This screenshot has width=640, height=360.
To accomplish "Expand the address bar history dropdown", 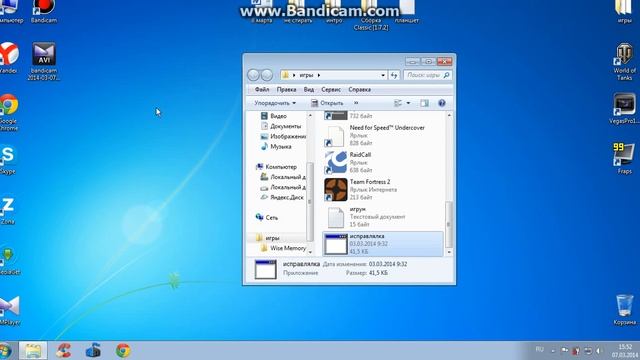I will coord(383,75).
